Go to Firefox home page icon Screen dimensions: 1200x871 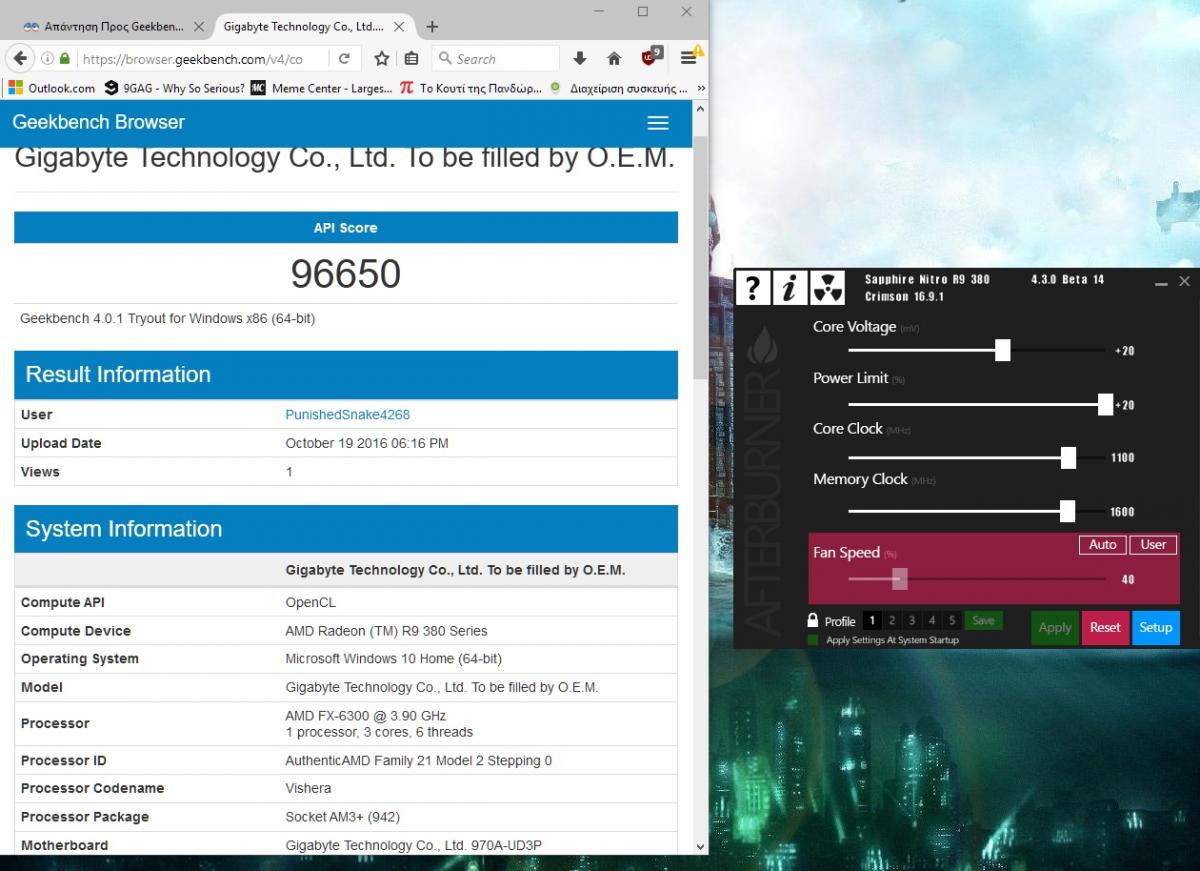point(614,58)
